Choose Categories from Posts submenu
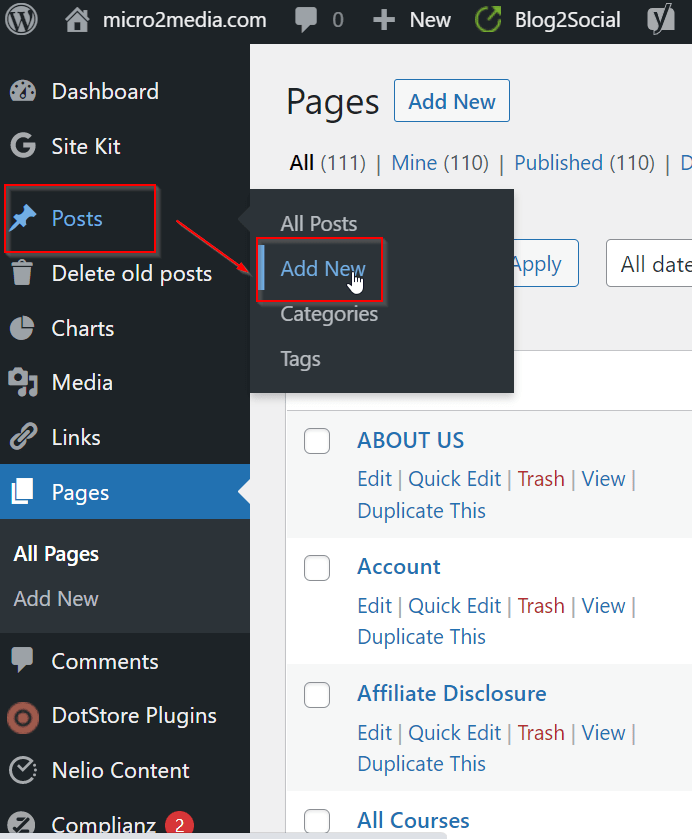 pyautogui.click(x=329, y=314)
